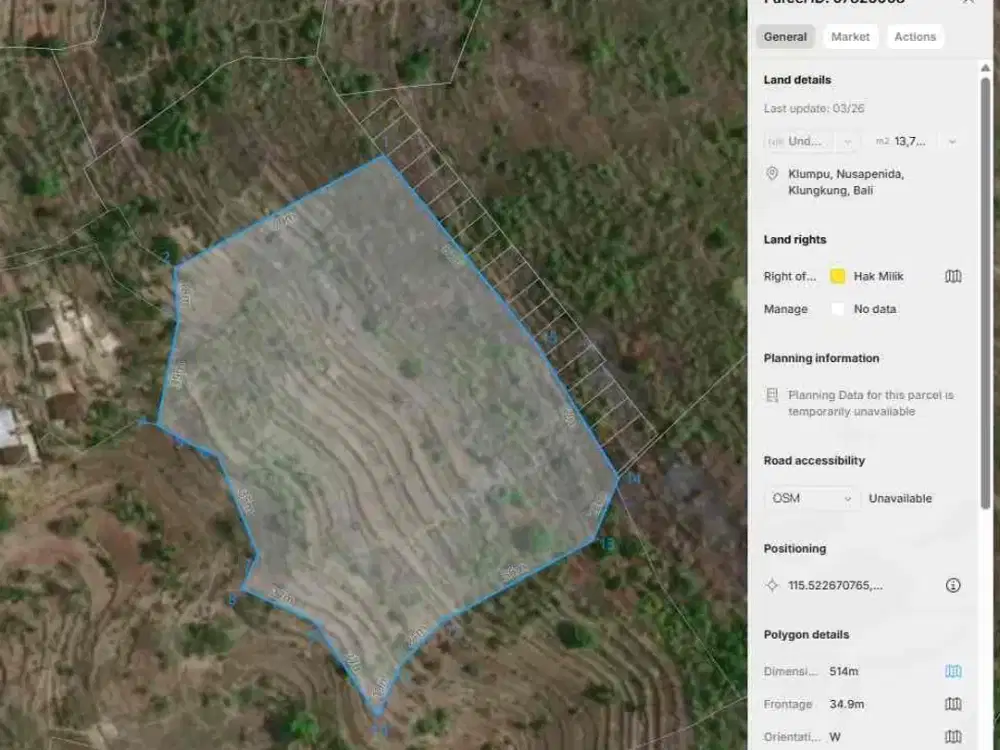The height and width of the screenshot is (750, 1000).
Task: Select the Klumpu, Nusapenida address text
Action: pyautogui.click(x=846, y=182)
